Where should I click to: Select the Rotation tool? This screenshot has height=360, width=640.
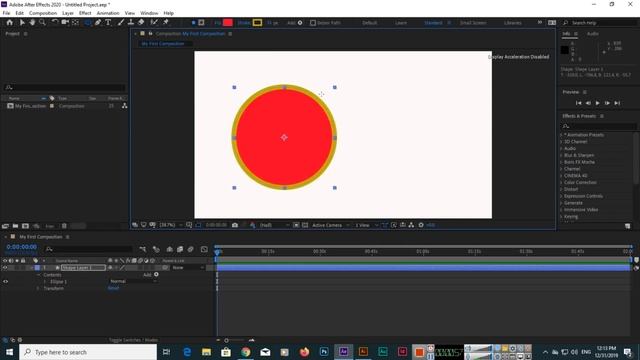point(55,22)
